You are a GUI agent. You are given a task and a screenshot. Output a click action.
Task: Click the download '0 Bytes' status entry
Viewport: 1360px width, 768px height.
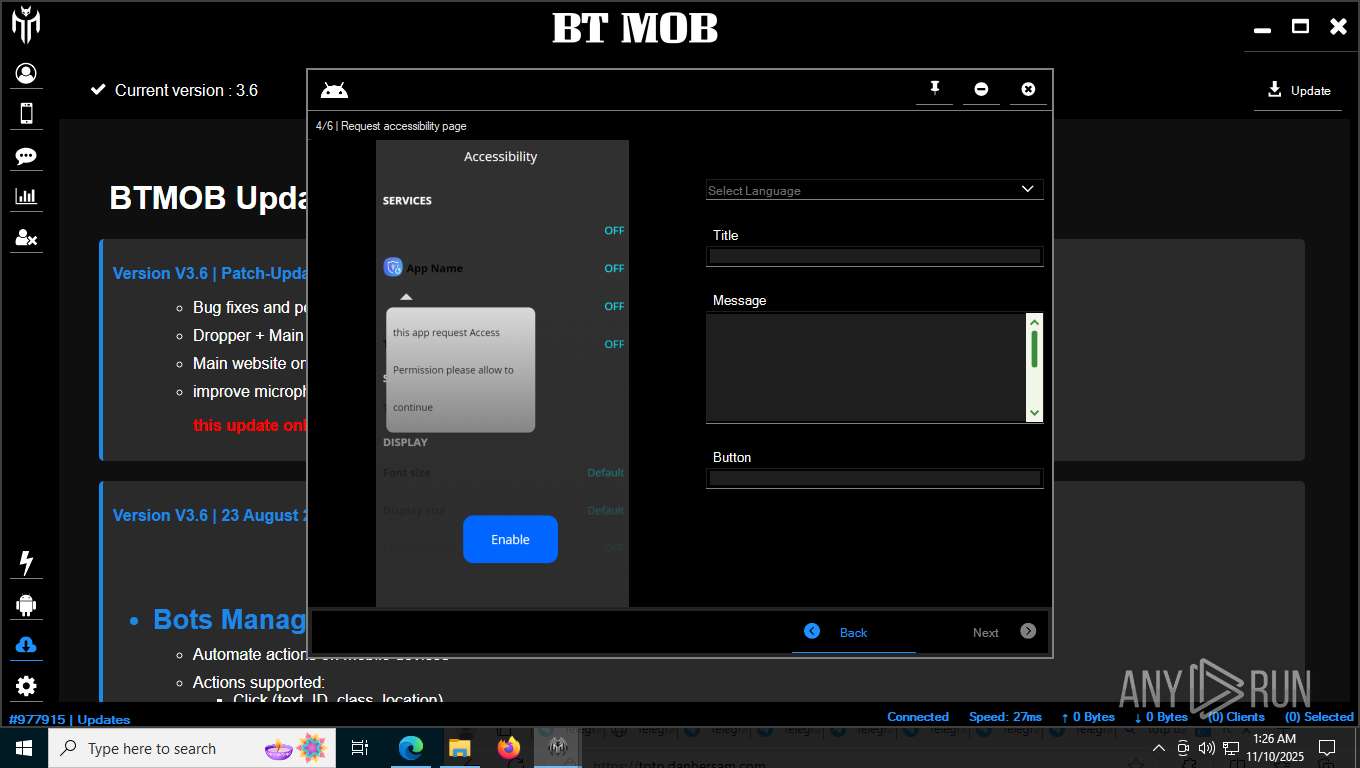click(x=1161, y=717)
